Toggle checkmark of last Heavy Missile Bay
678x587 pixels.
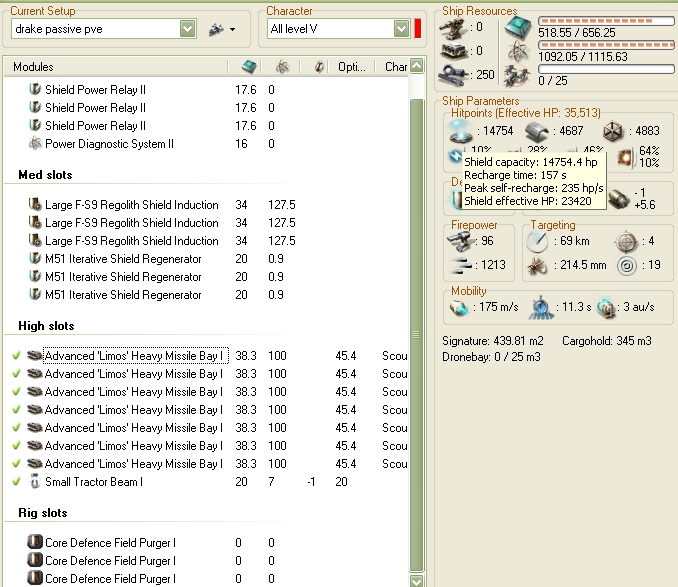[16, 464]
